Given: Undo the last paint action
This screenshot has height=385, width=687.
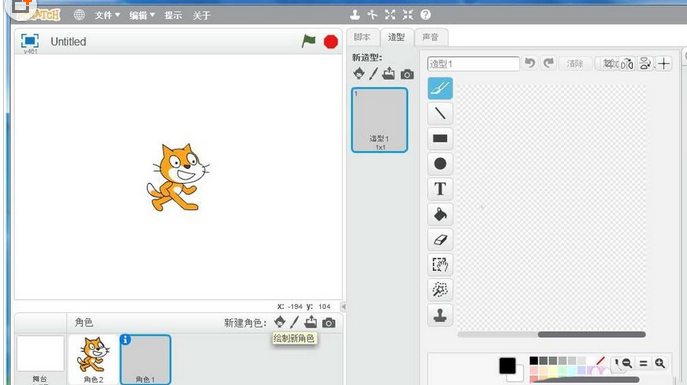Looking at the screenshot, I should click(x=530, y=63).
